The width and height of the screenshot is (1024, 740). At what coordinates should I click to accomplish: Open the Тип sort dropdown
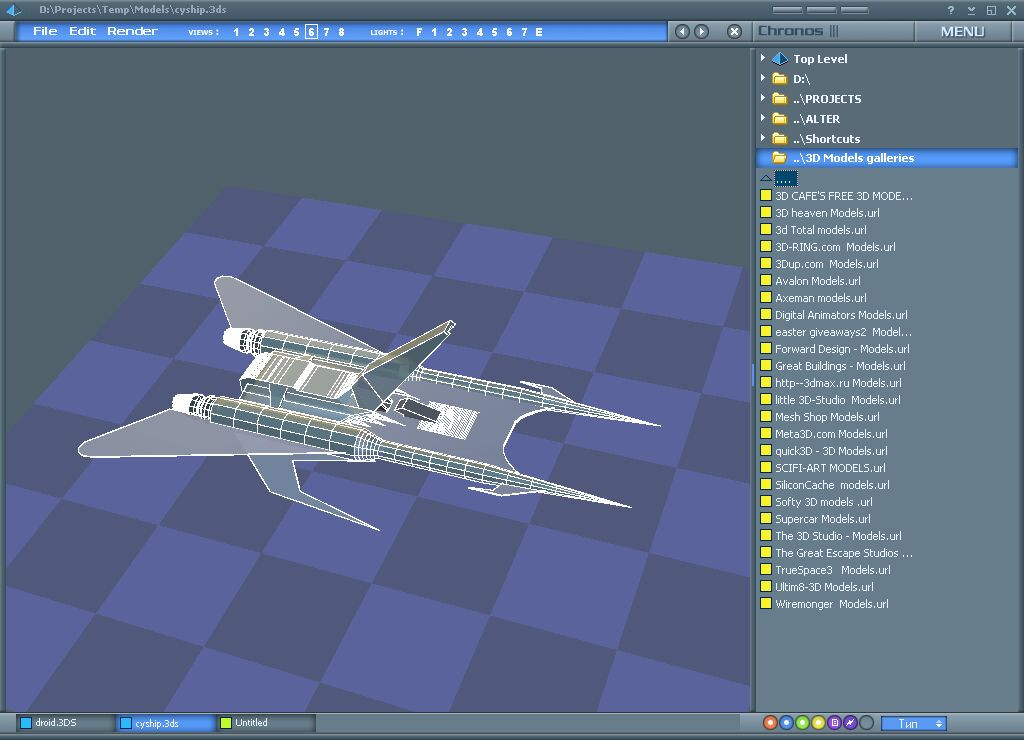point(913,723)
